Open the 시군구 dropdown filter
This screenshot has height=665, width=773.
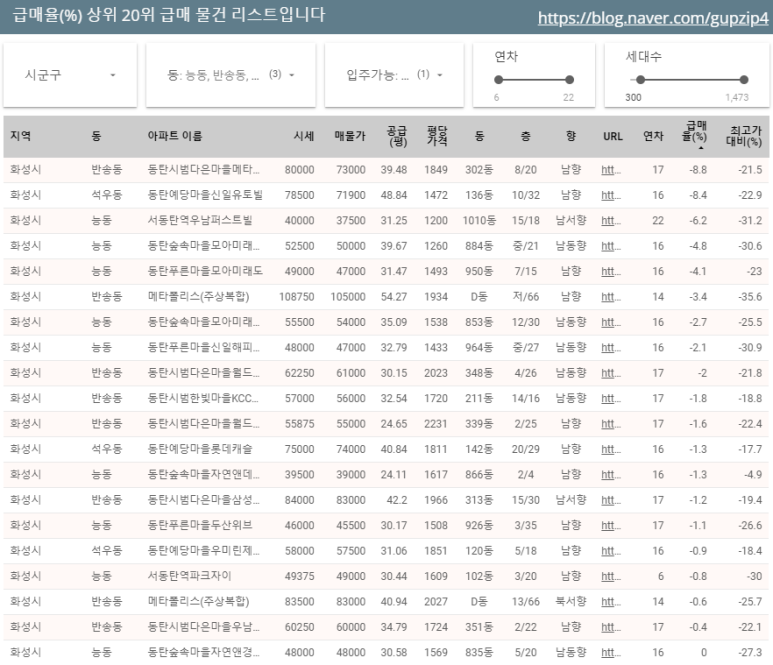(70, 75)
